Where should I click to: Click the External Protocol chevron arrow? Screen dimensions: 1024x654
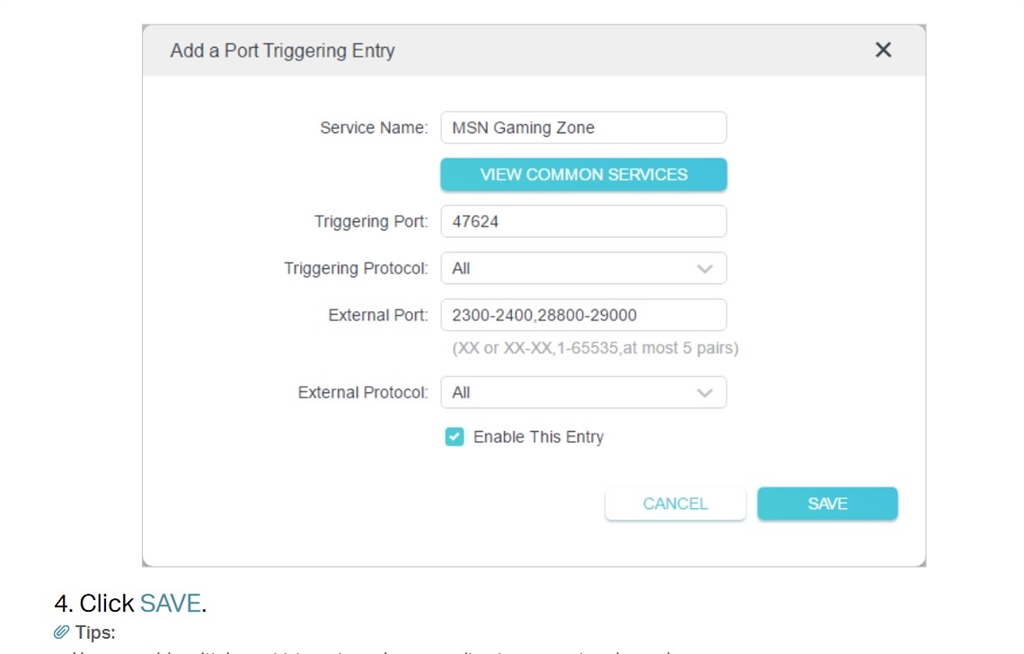[705, 393]
